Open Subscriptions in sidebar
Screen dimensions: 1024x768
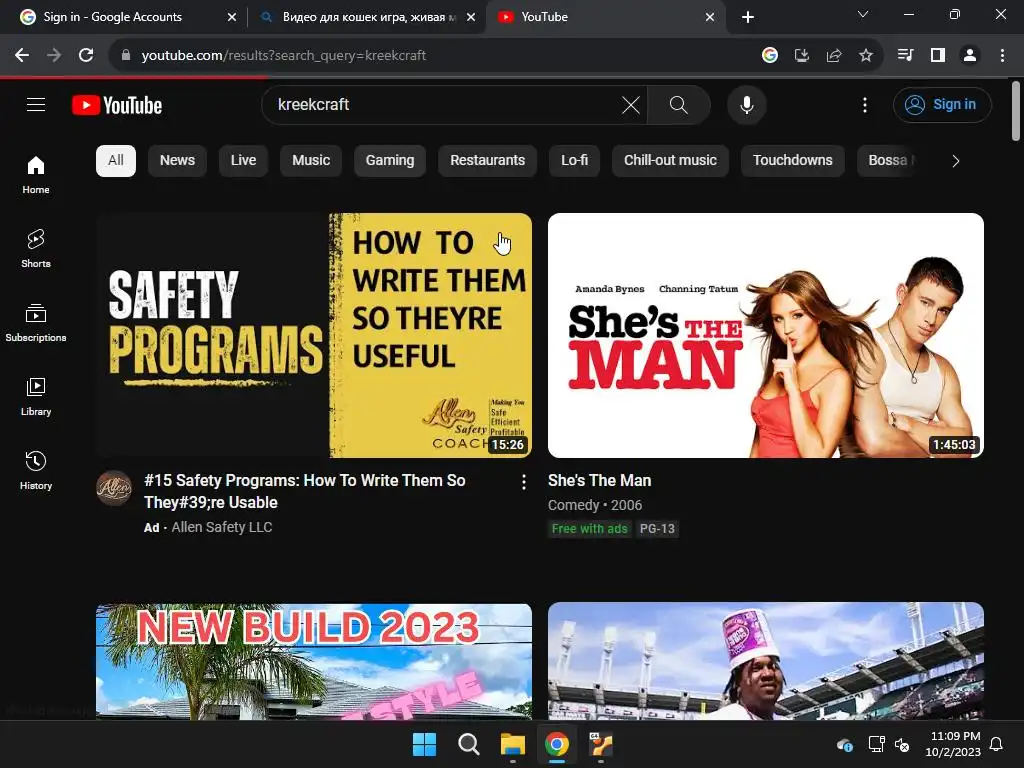pos(36,323)
